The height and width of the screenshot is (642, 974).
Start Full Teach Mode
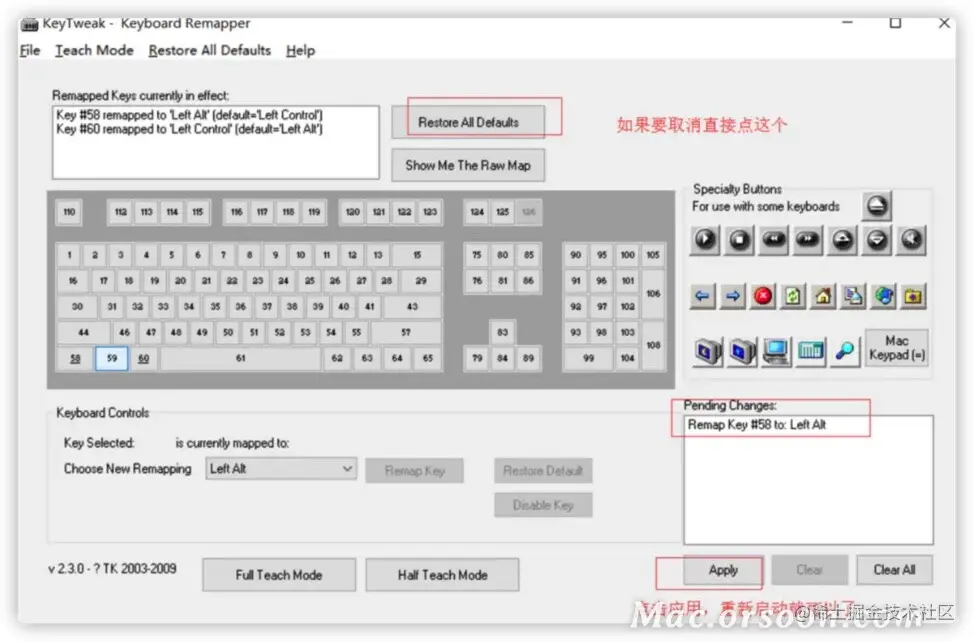[x=279, y=575]
